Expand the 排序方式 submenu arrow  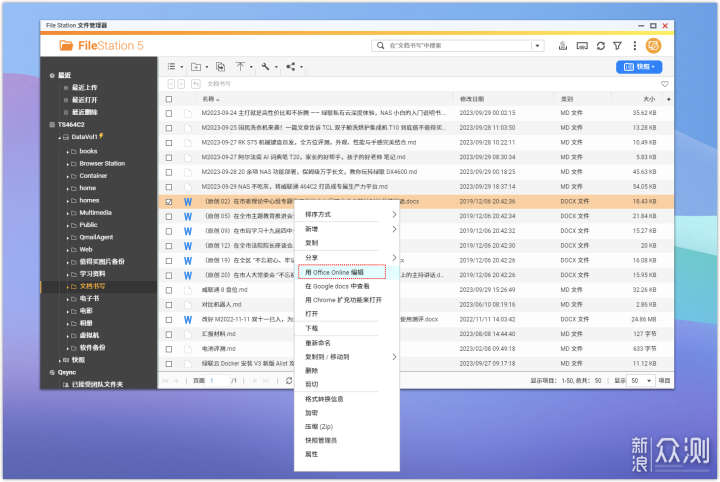394,214
